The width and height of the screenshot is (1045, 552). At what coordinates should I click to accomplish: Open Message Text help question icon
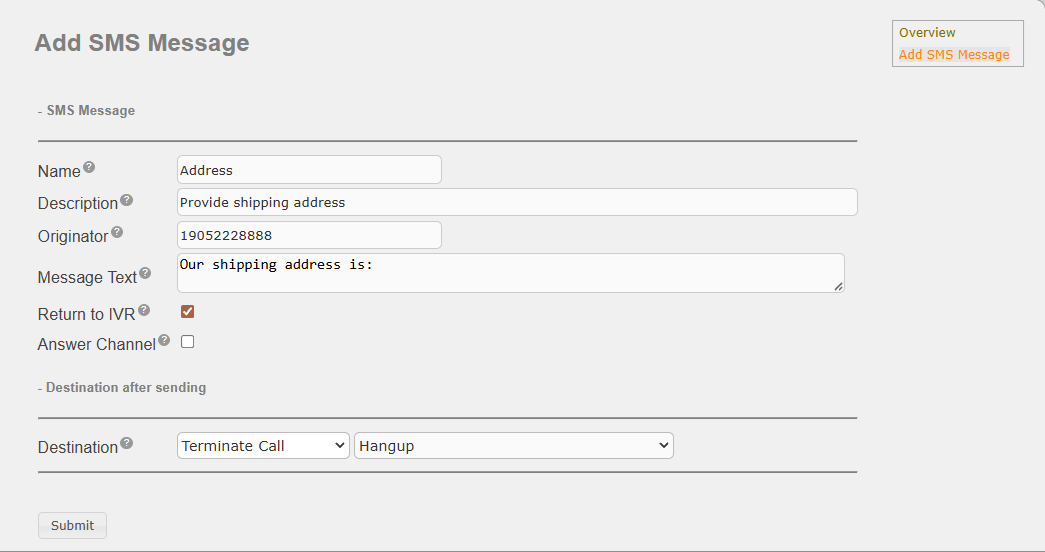[145, 273]
